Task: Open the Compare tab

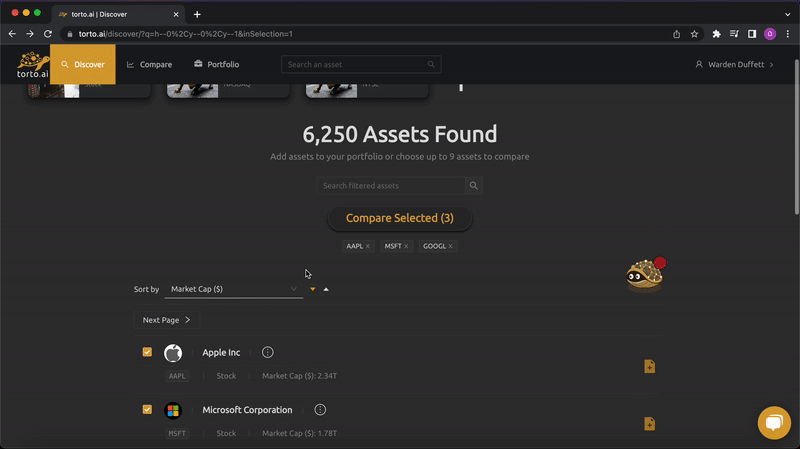Action: click(149, 64)
